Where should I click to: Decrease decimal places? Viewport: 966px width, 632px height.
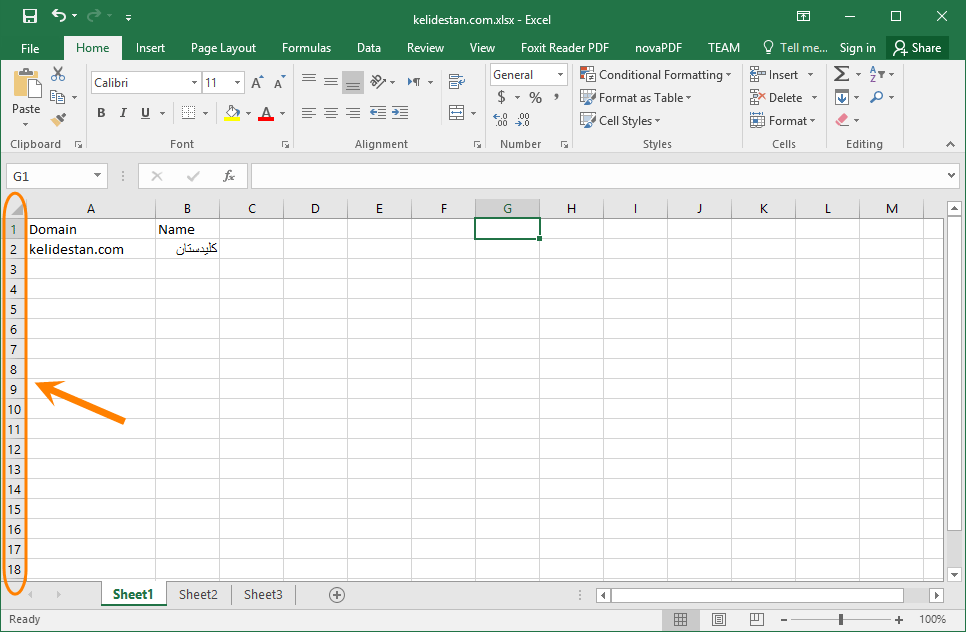(523, 120)
